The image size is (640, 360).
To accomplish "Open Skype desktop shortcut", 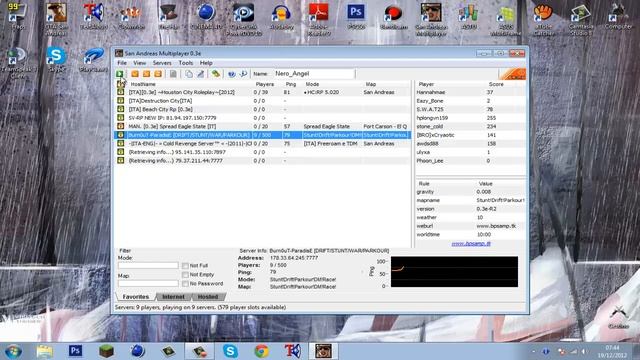I will click(56, 59).
